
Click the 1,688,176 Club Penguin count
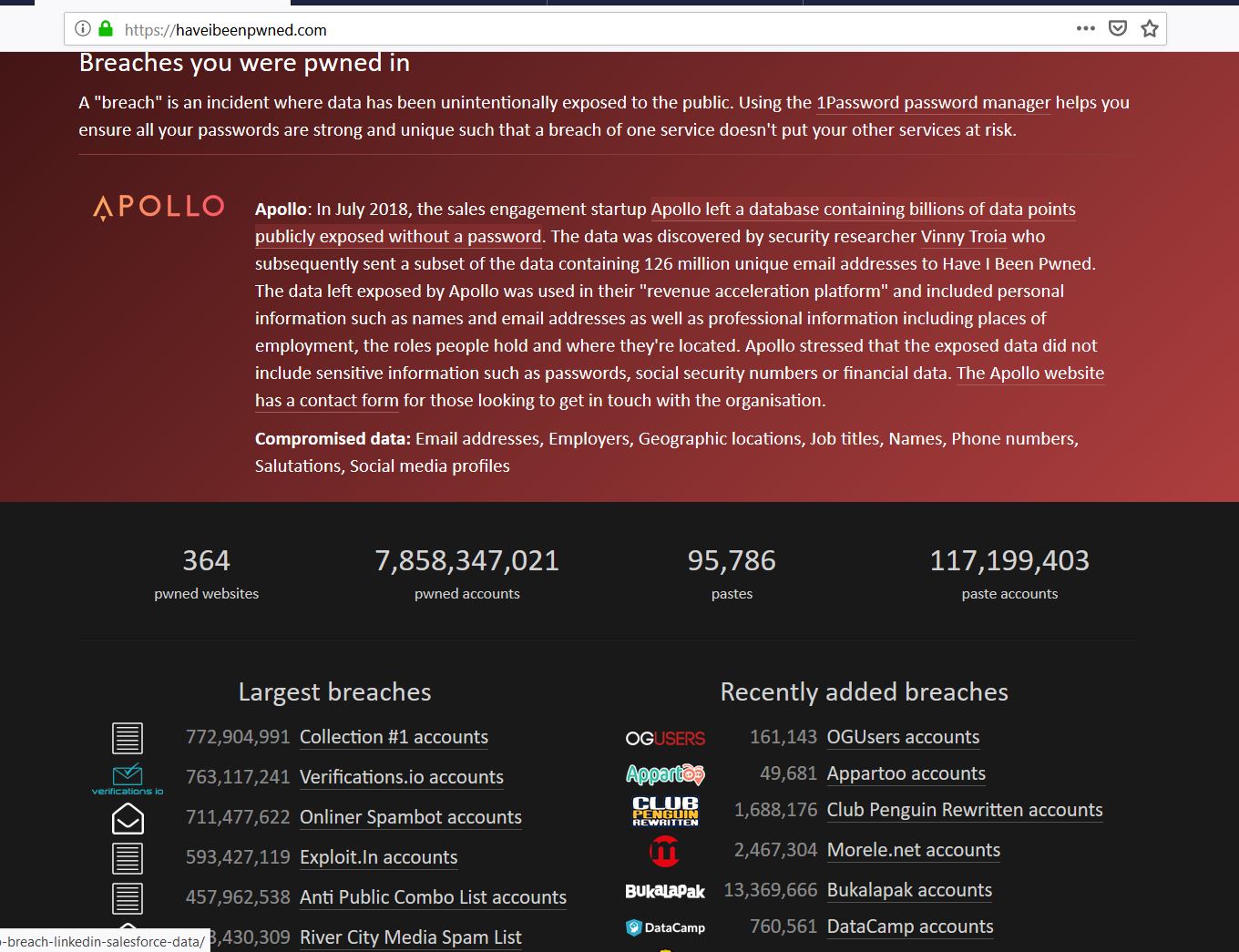(x=776, y=810)
